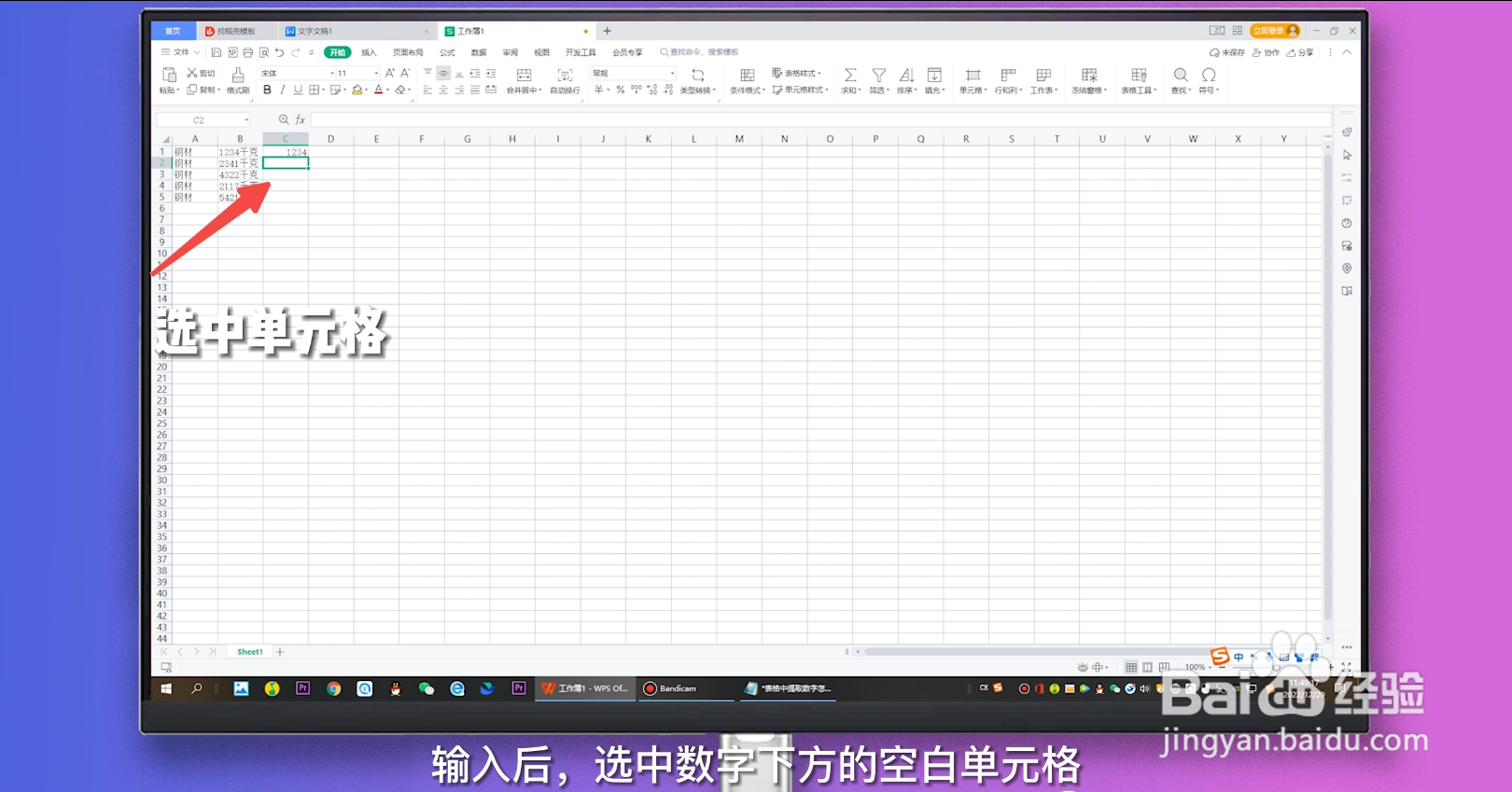Expand the Merge and Center (合并居中) dropdown

click(539, 90)
